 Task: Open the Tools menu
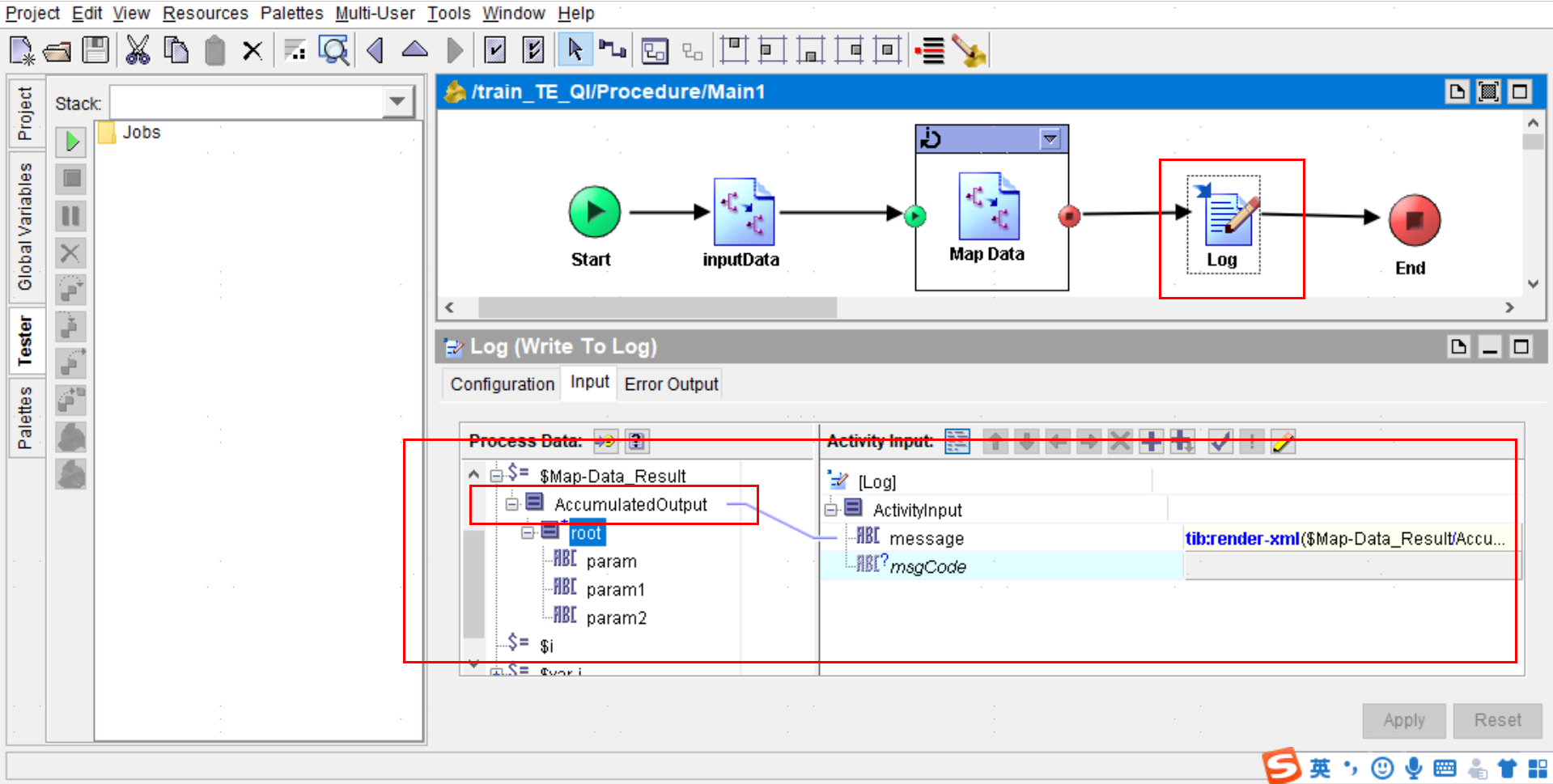[x=448, y=13]
